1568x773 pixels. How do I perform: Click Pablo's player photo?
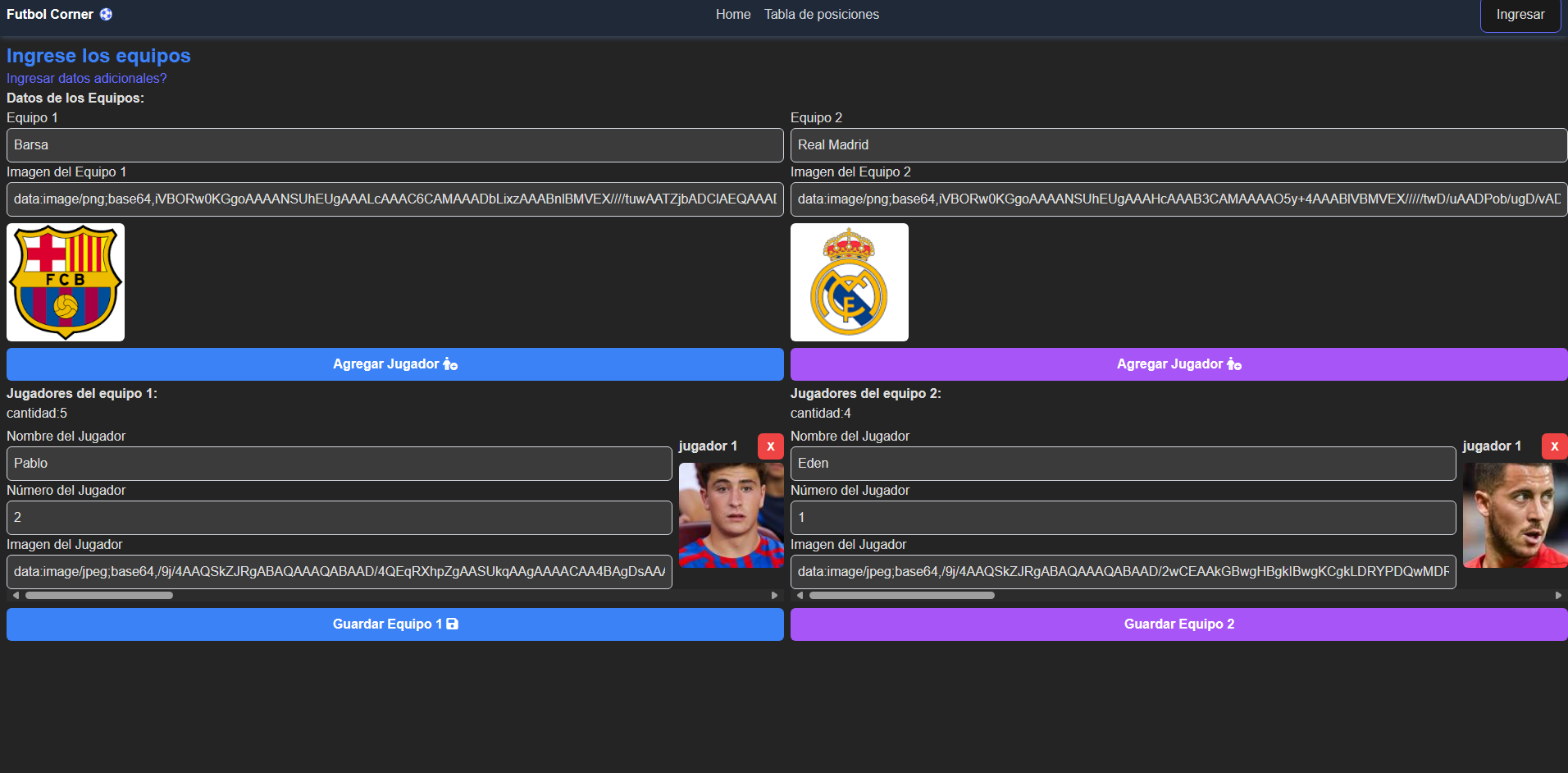732,515
